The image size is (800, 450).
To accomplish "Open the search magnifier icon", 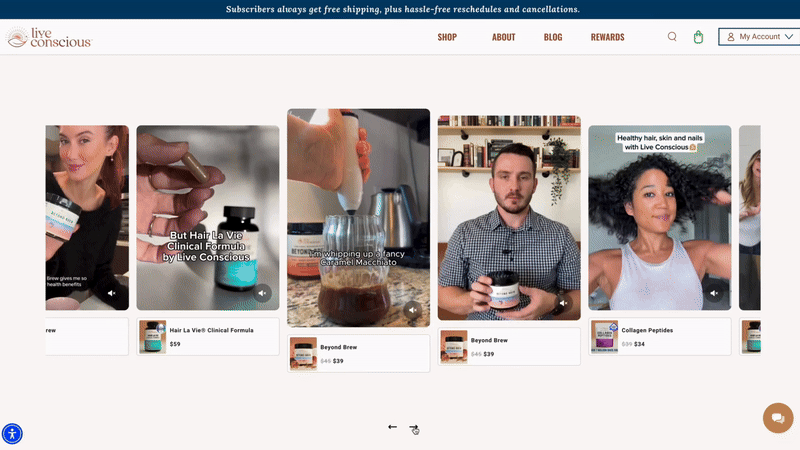I will coord(672,37).
